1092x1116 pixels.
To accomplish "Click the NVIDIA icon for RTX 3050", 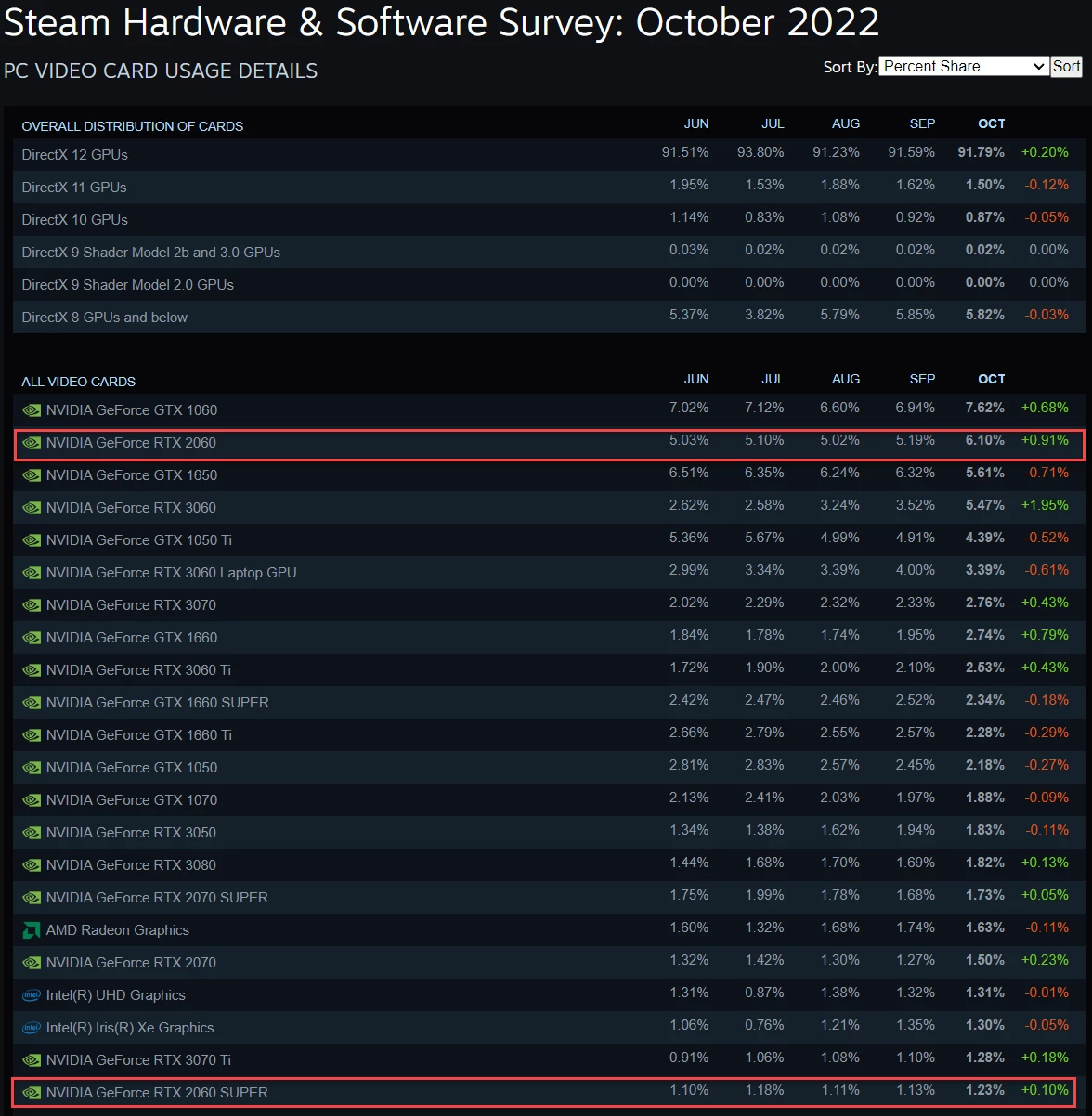I will (x=32, y=833).
